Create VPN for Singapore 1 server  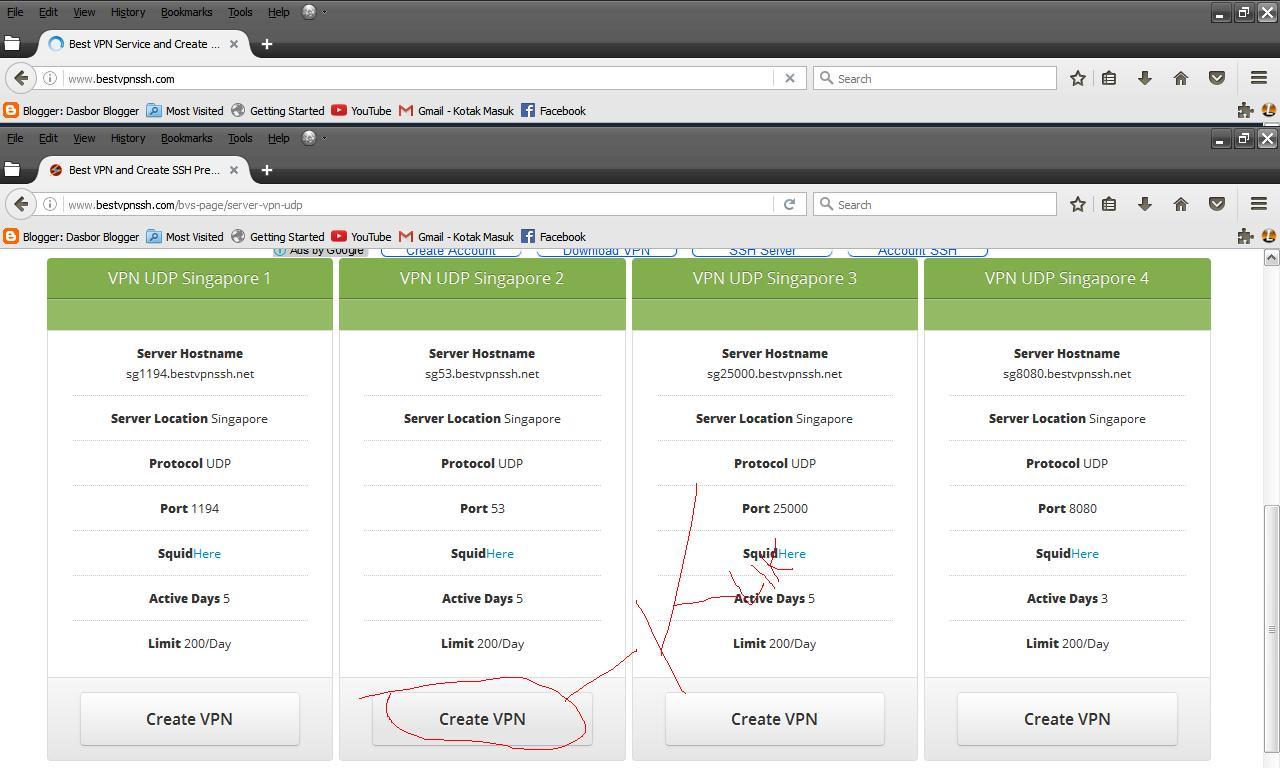189,718
